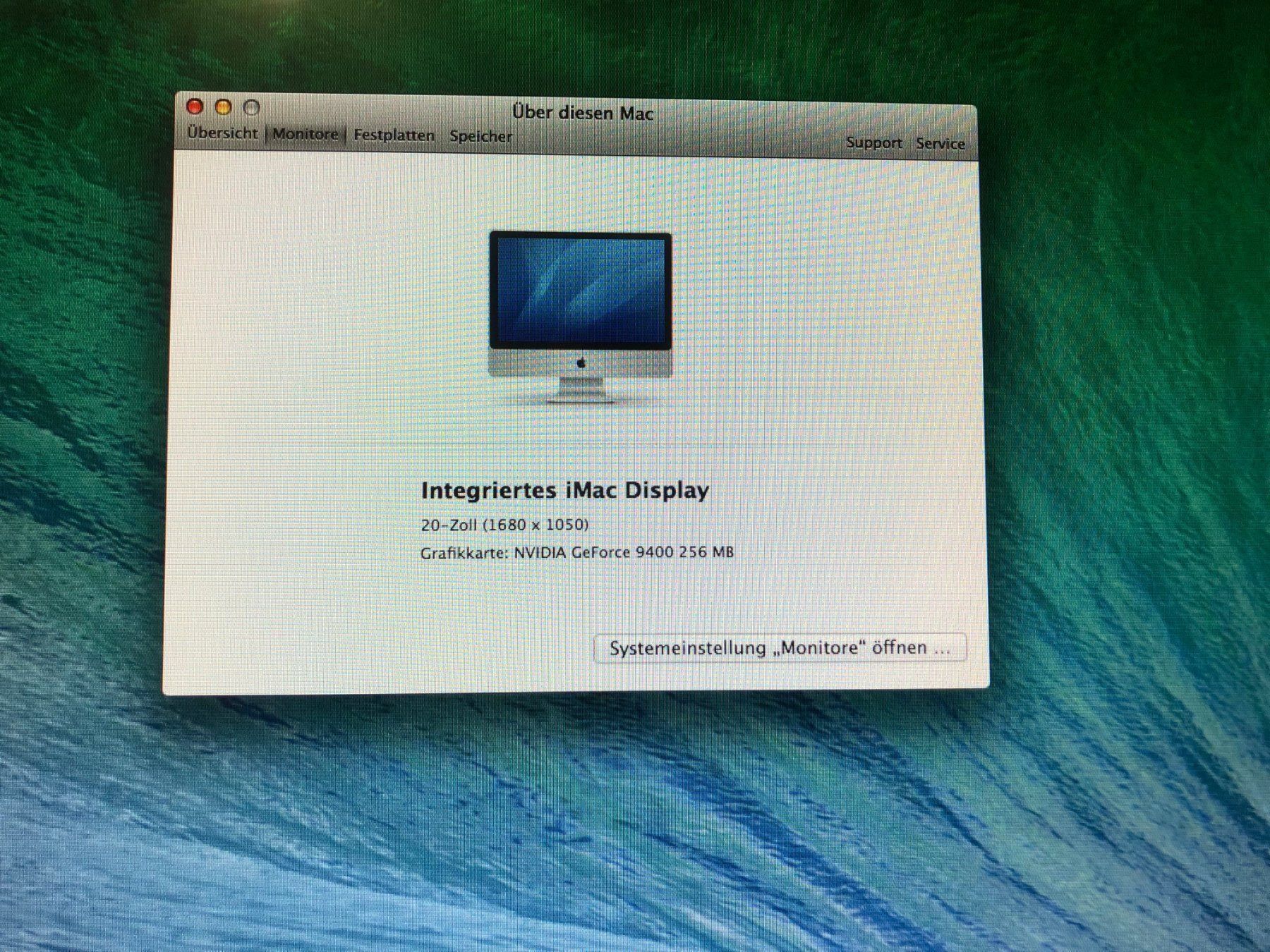Viewport: 1270px width, 952px height.
Task: Close the Über diesen Mac window
Action: tap(195, 106)
